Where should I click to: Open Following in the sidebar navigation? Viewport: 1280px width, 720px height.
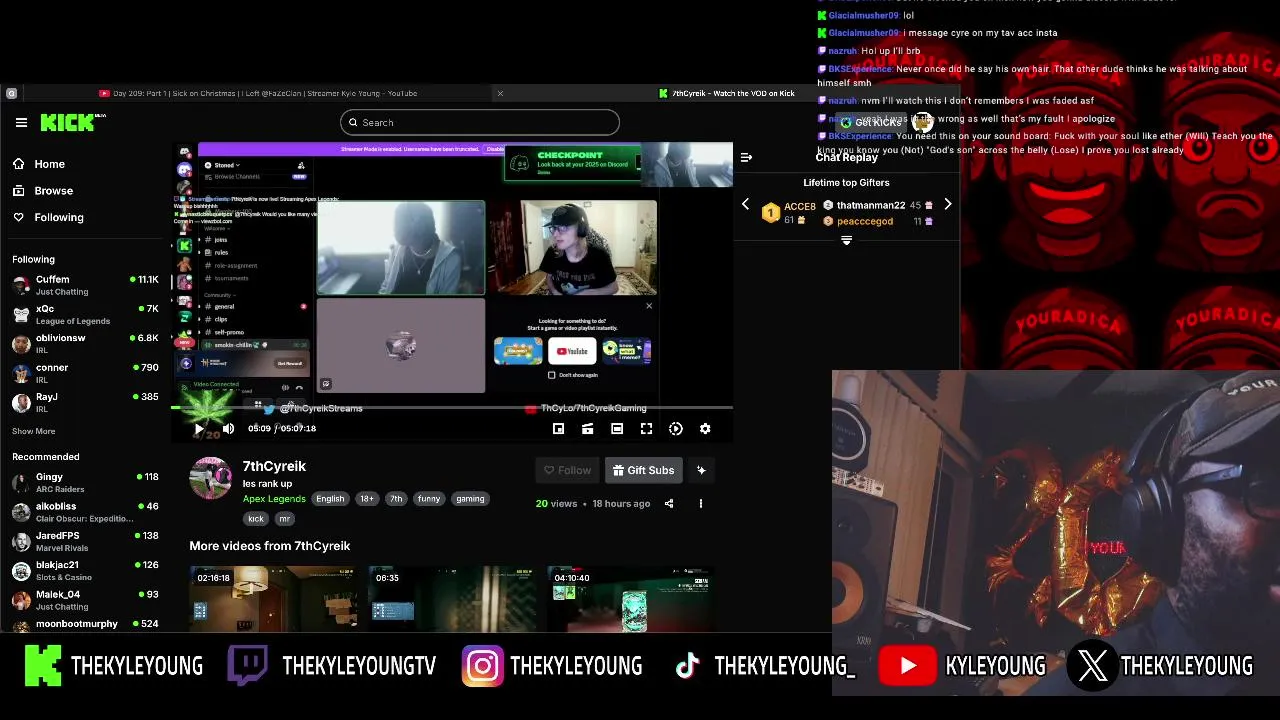[49, 217]
